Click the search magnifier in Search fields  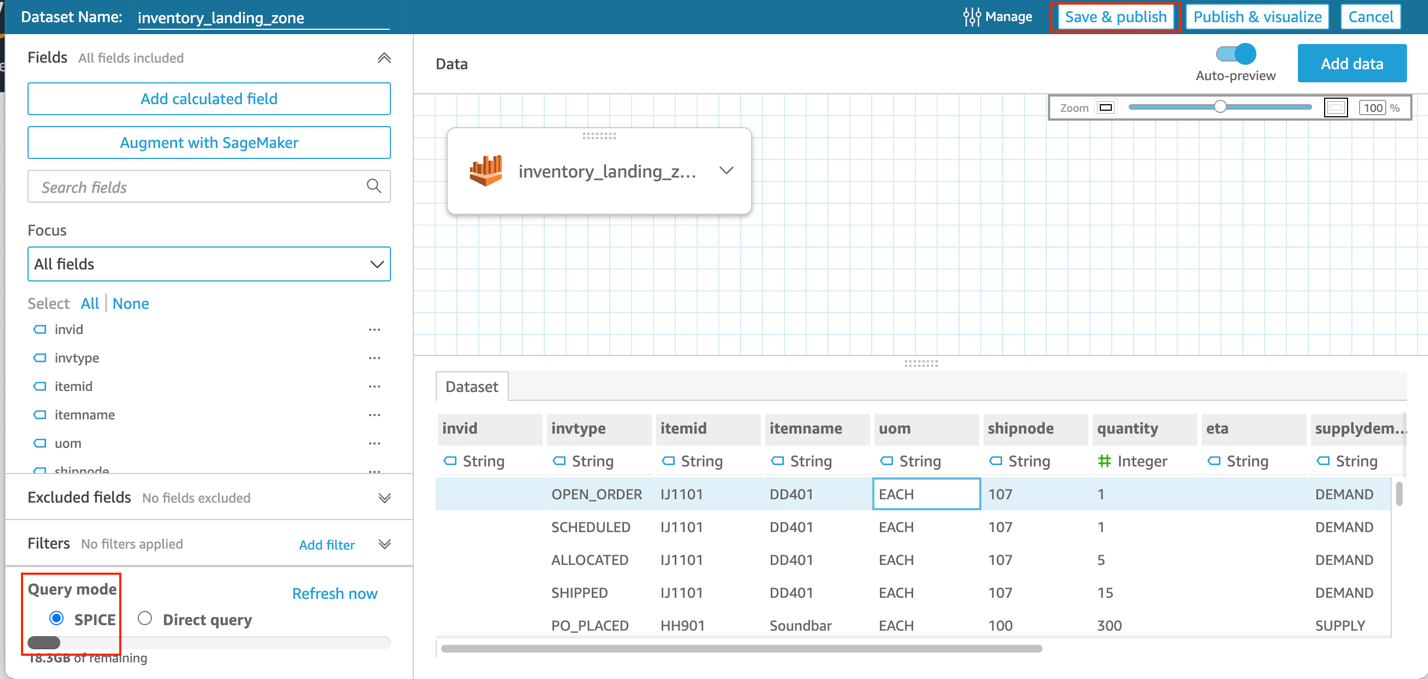374,186
